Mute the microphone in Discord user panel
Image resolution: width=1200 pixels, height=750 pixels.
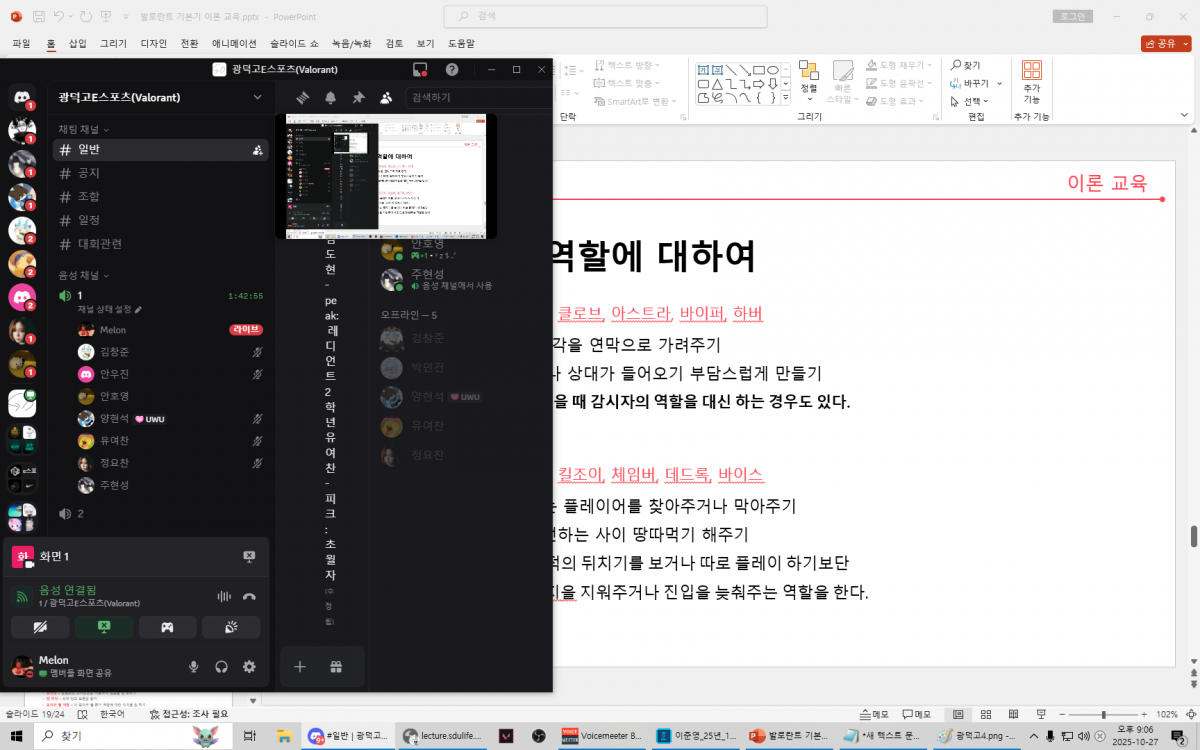194,667
